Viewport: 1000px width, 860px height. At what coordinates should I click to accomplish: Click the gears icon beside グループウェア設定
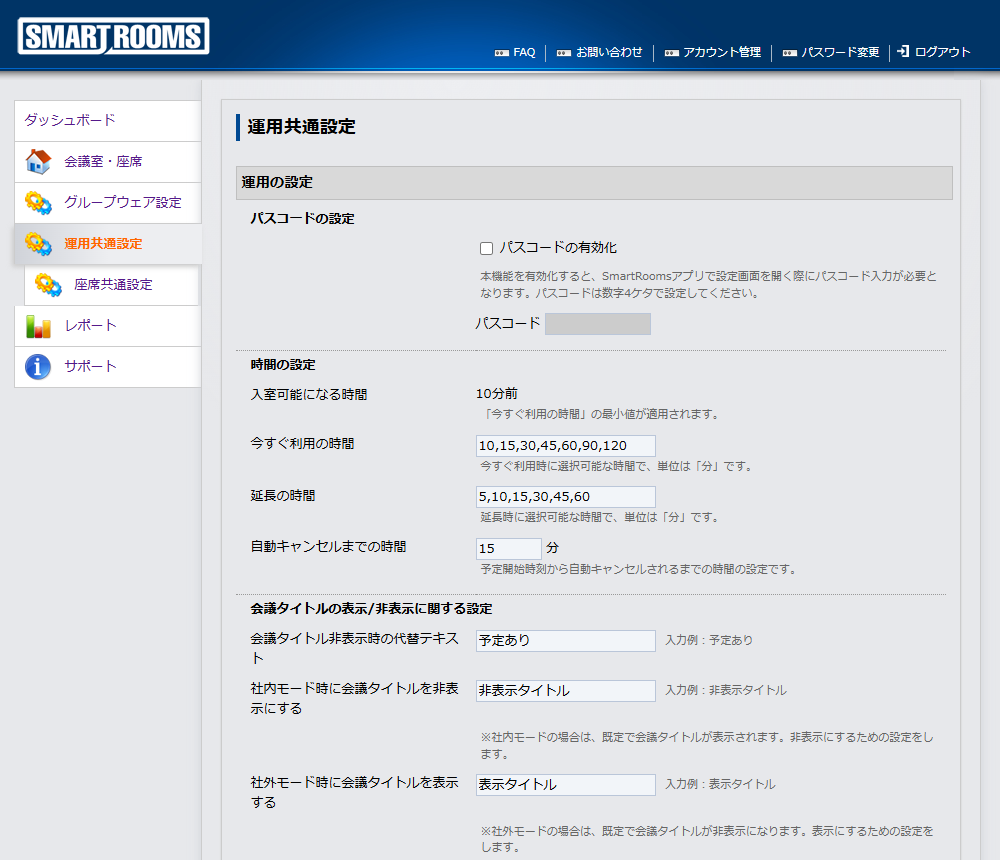tap(38, 203)
